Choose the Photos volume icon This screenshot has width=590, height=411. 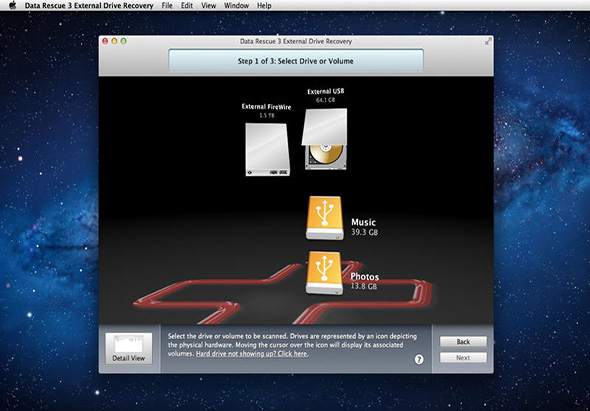tap(325, 273)
